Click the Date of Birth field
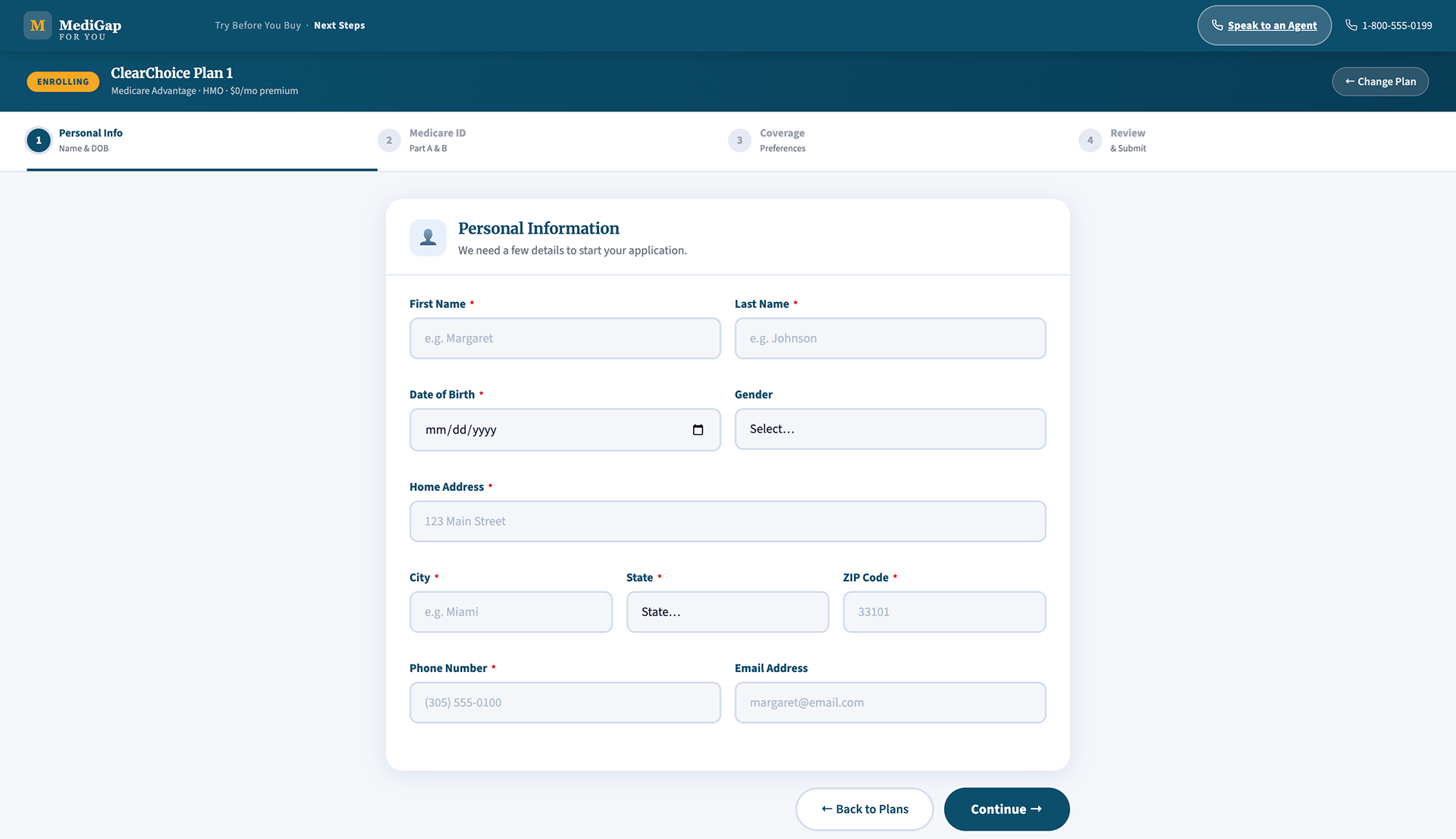Image resolution: width=1456 pixels, height=839 pixels. point(546,430)
